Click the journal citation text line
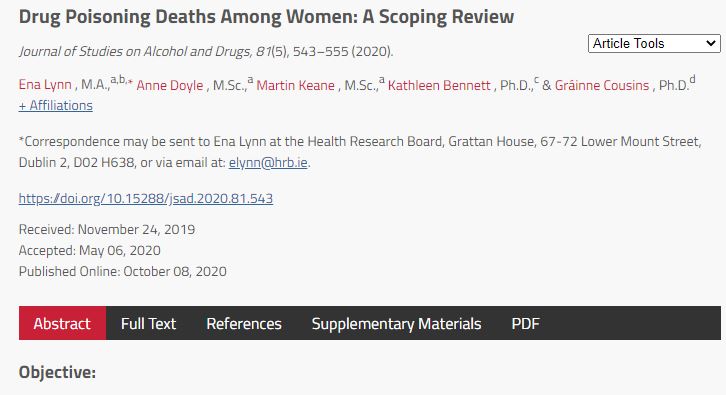Viewport: 726px width, 395px height. [206, 51]
